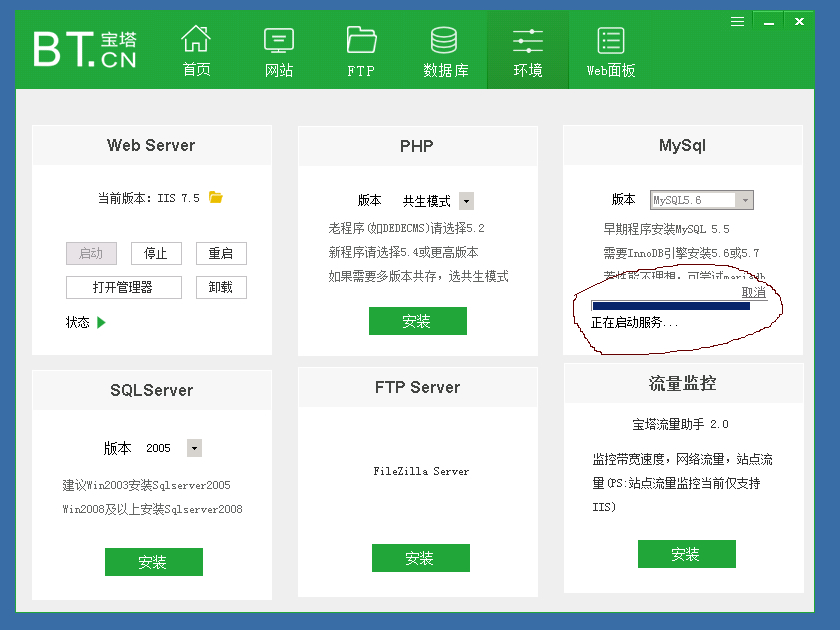The height and width of the screenshot is (630, 840).
Task: Click the FTP Server panel heading
Action: tap(417, 387)
